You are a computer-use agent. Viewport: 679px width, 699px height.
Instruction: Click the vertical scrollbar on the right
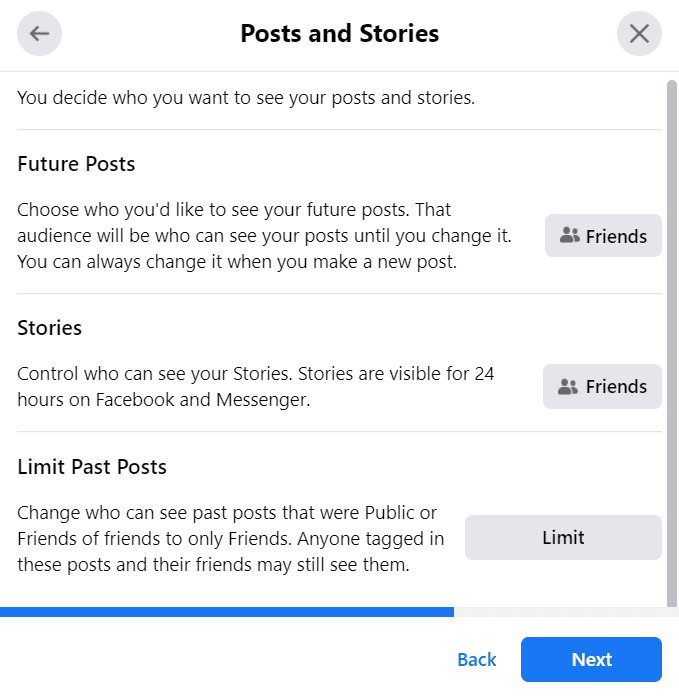point(671,343)
